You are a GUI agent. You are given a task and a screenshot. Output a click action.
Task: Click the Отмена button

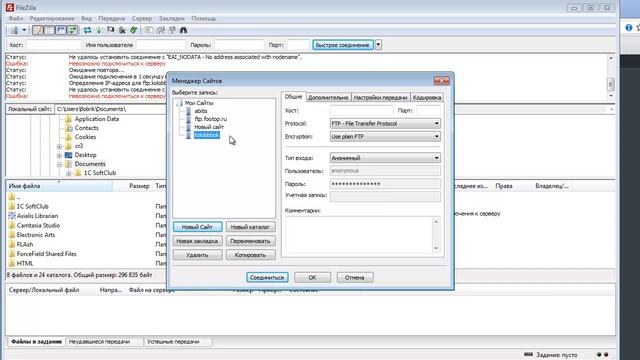point(354,278)
